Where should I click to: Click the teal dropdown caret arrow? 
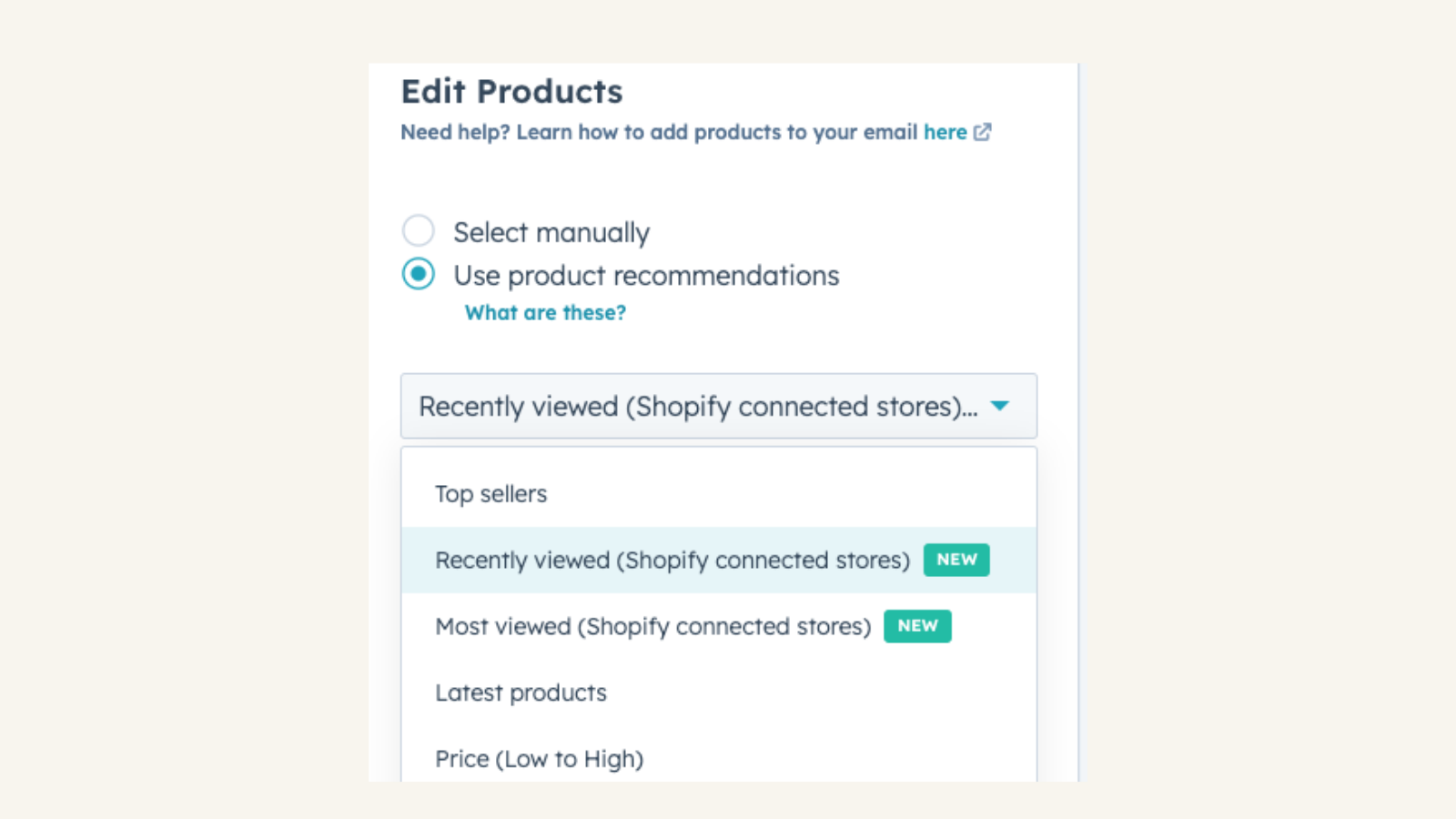(x=1000, y=407)
